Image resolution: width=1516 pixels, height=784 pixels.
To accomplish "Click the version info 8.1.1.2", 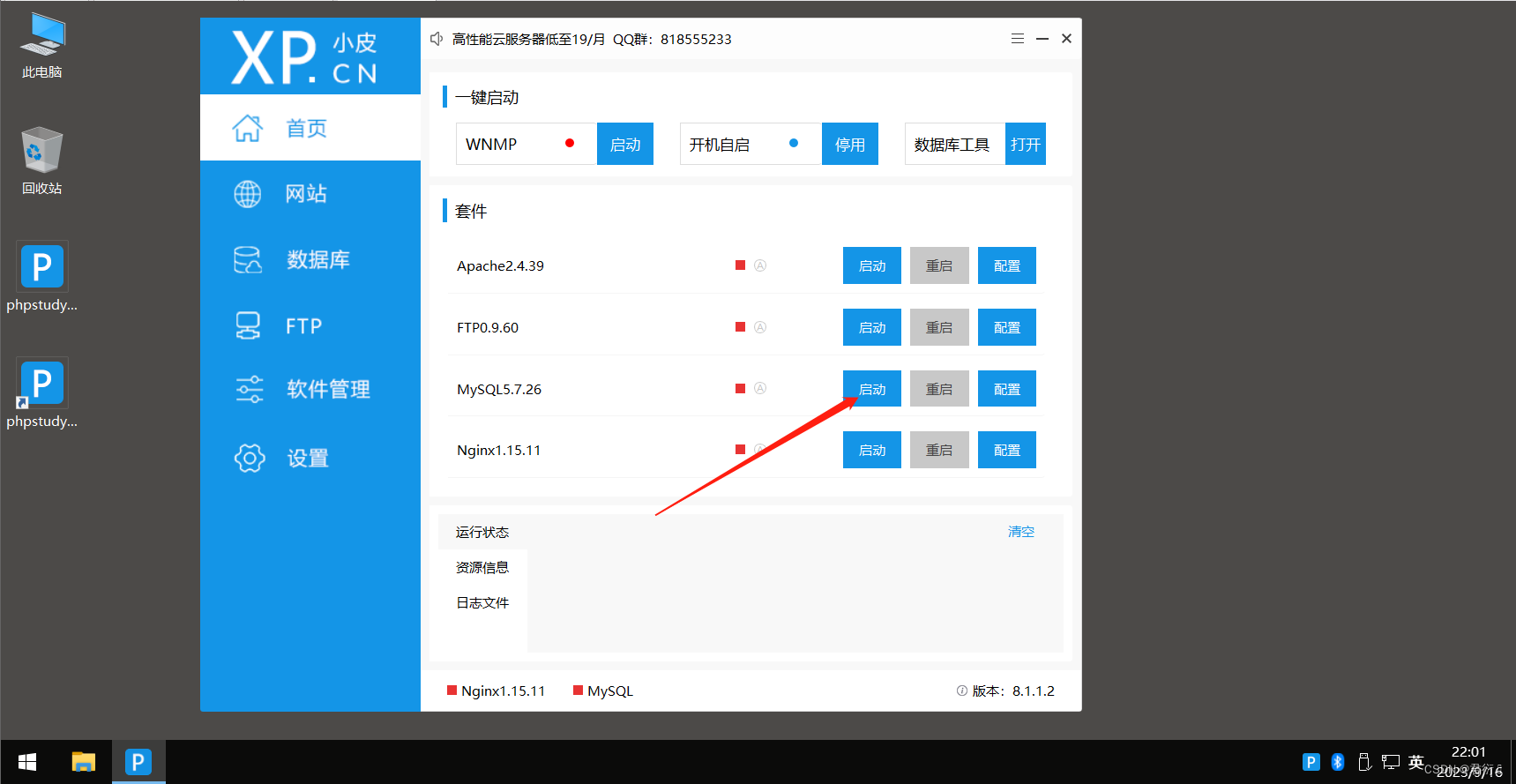I will coord(1006,691).
